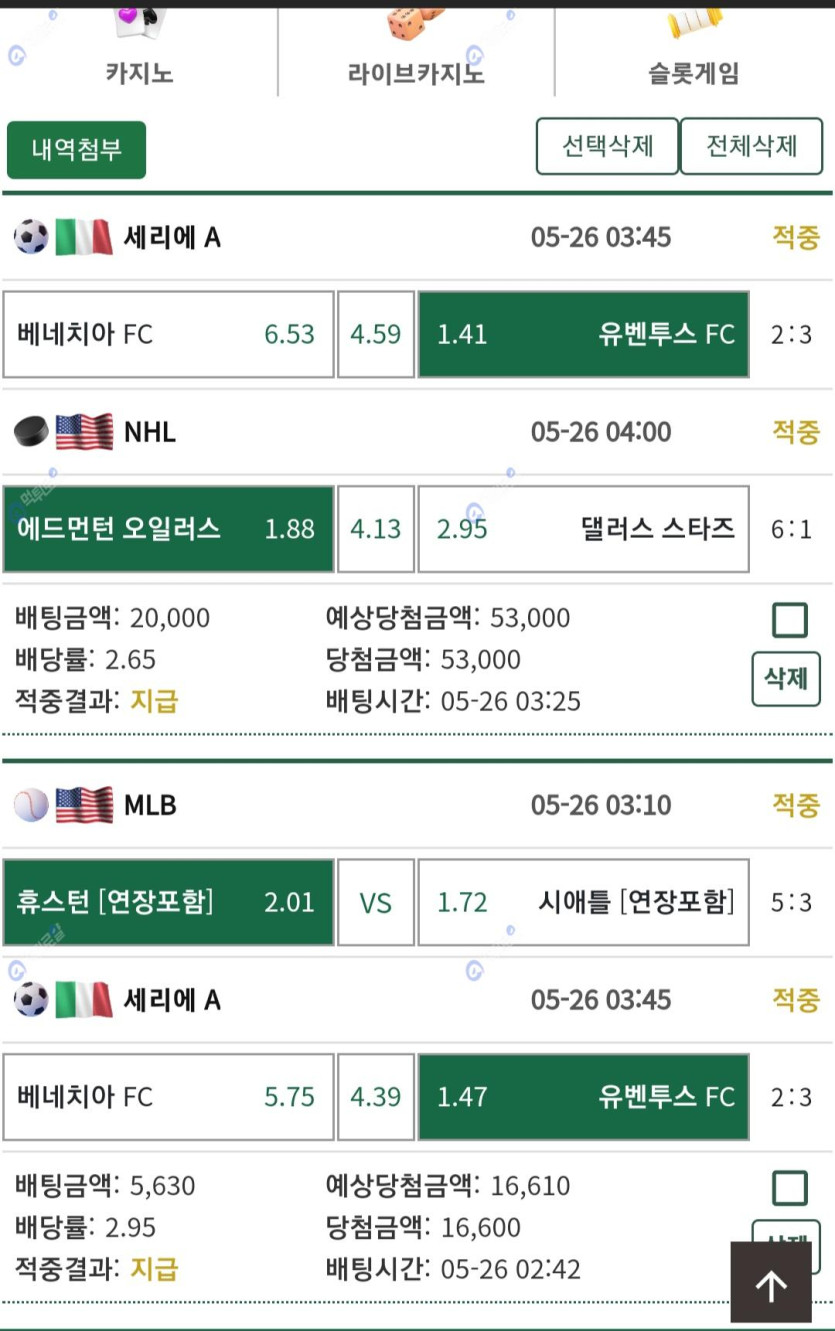This screenshot has width=835, height=1331.
Task: Open the 라이브카지노 dice icon
Action: 416,22
